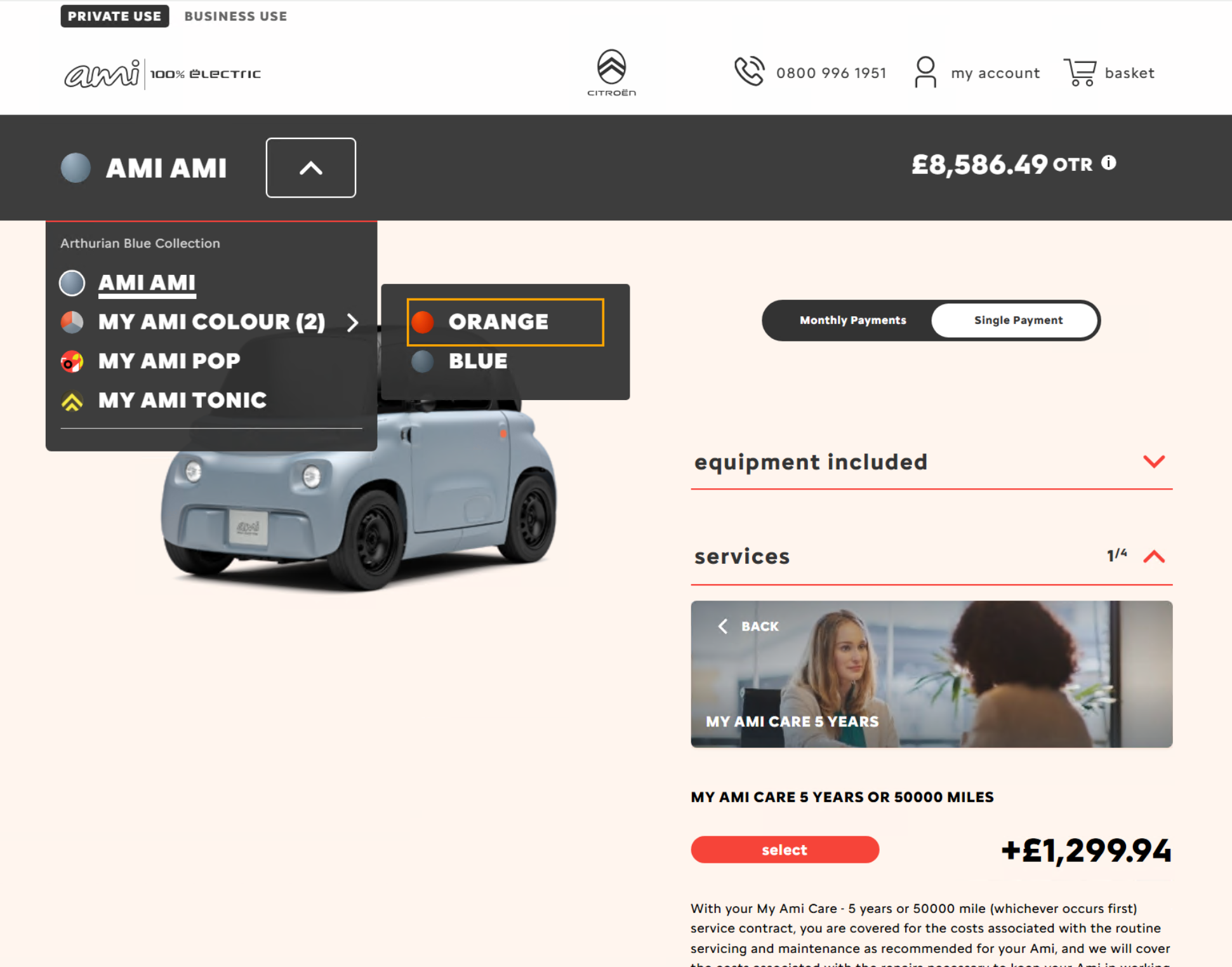Pick the Orange colour option

click(505, 322)
